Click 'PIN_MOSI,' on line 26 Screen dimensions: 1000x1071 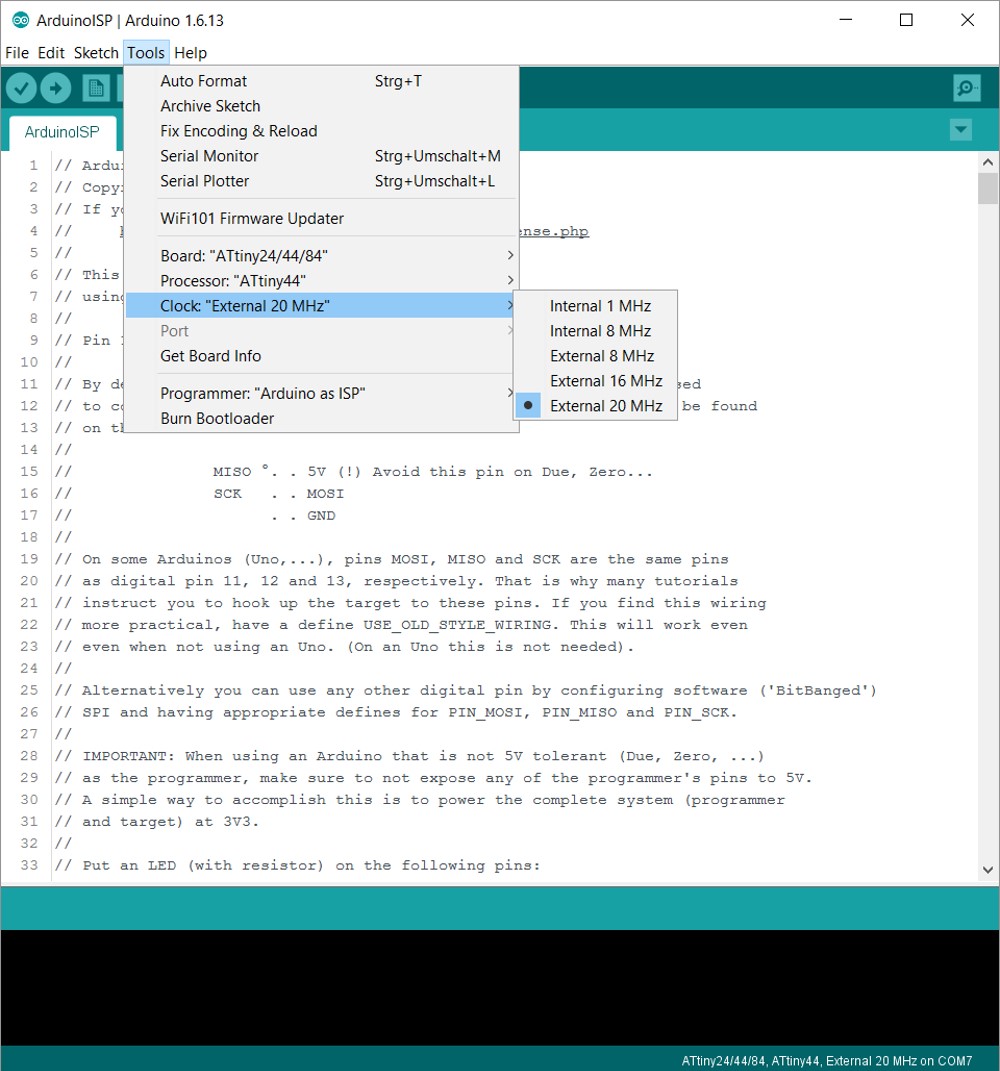click(489, 712)
